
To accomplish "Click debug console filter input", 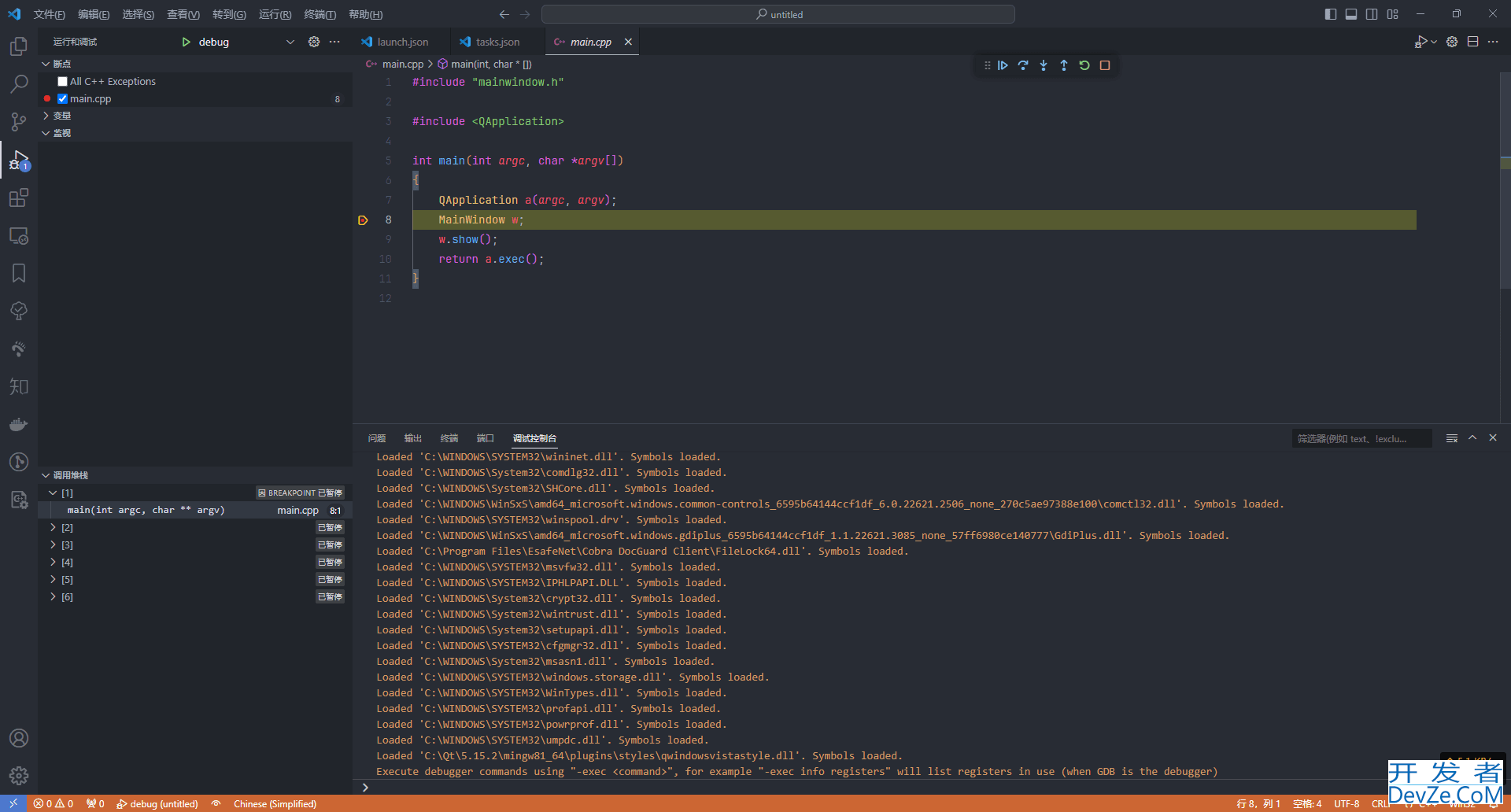I will tap(1361, 438).
